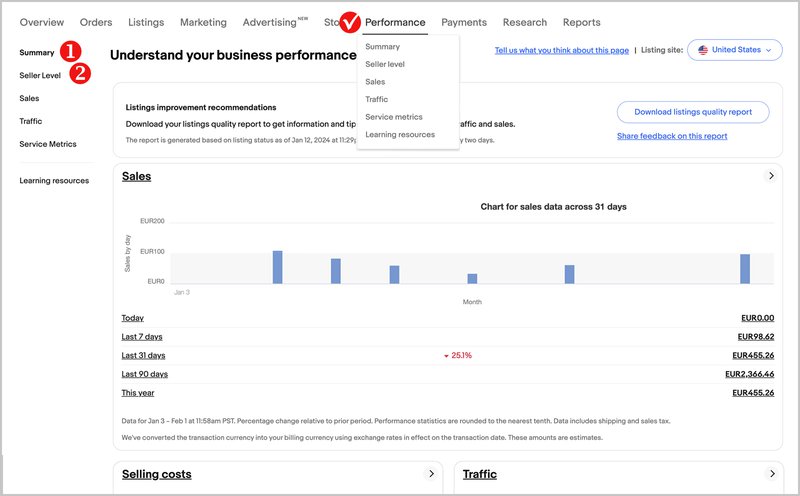Click Tell us what you think link

[561, 50]
